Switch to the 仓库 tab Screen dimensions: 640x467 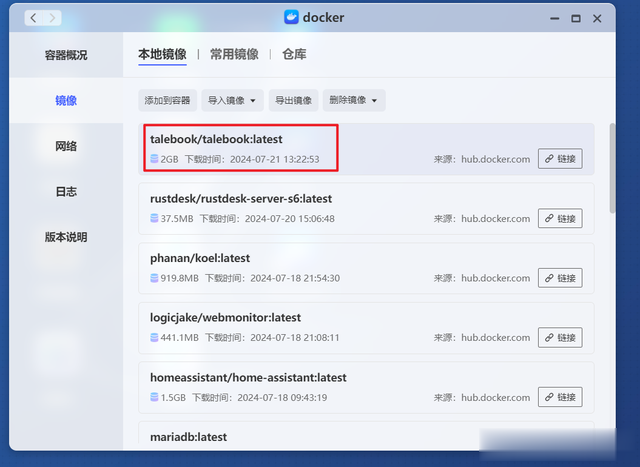point(294,54)
